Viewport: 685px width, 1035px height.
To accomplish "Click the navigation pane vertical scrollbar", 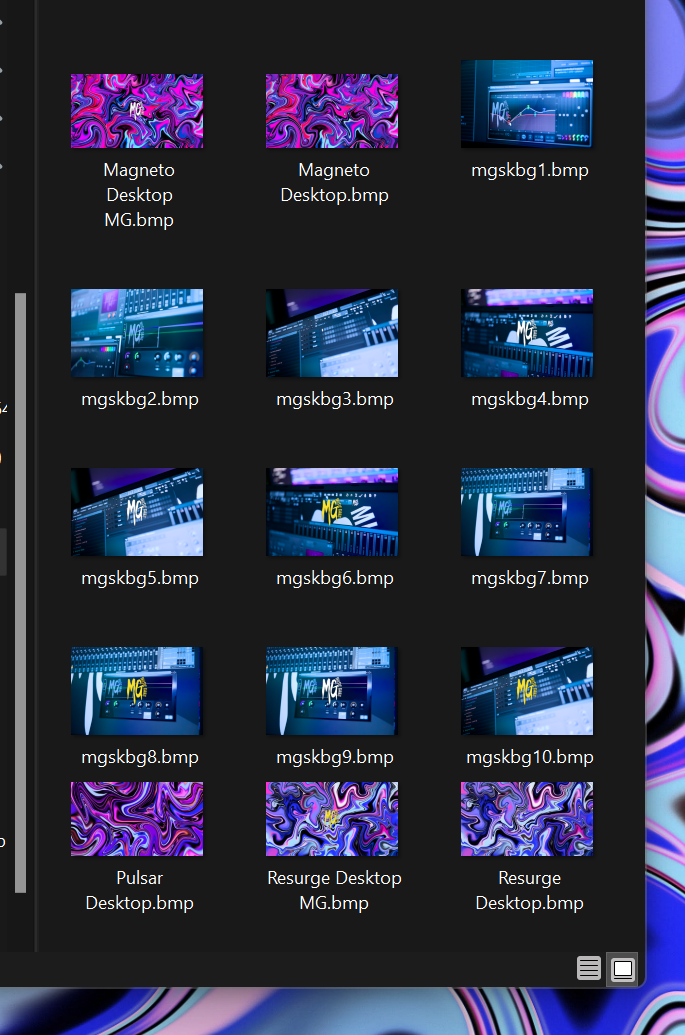I will [x=20, y=590].
